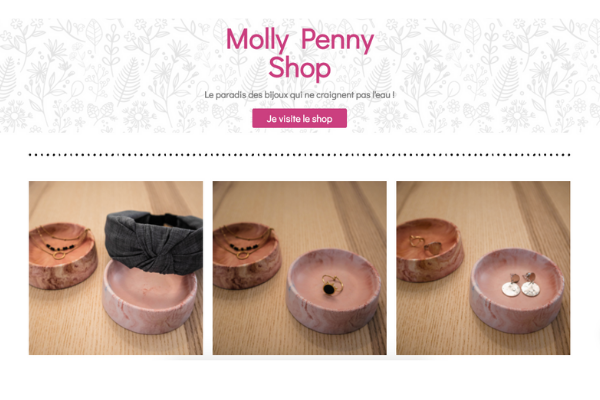Click the beaded gold necklace in the left photo
Screen dimensions: 600x400
60,244
